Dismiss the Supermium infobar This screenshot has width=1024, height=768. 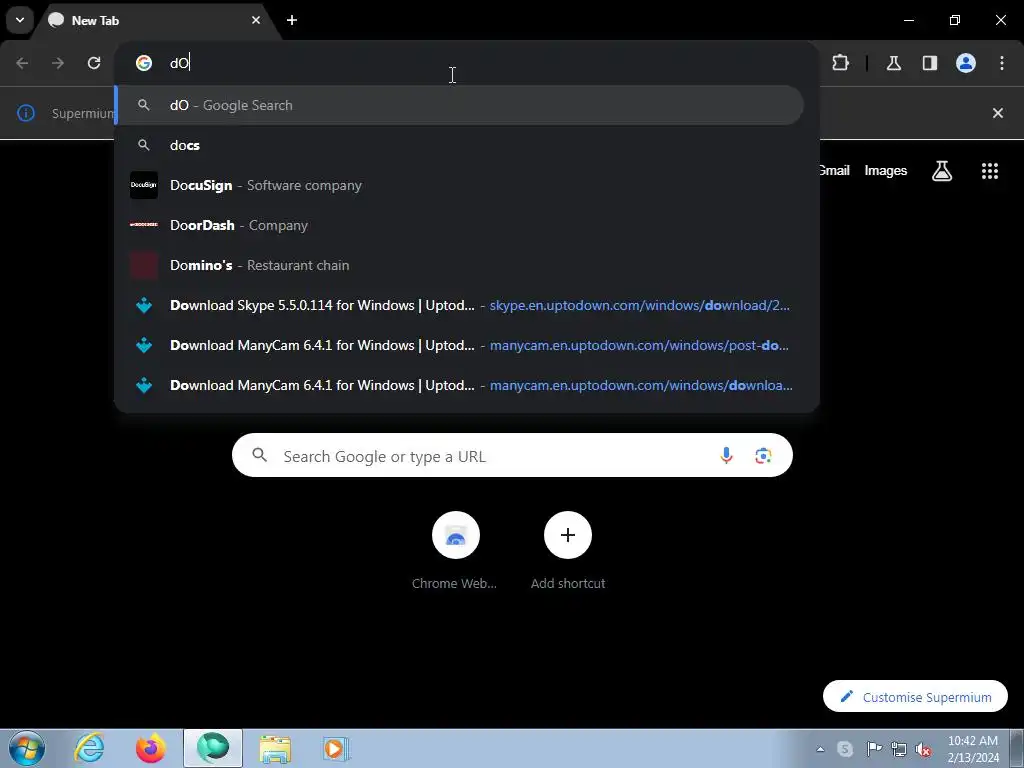[x=998, y=113]
